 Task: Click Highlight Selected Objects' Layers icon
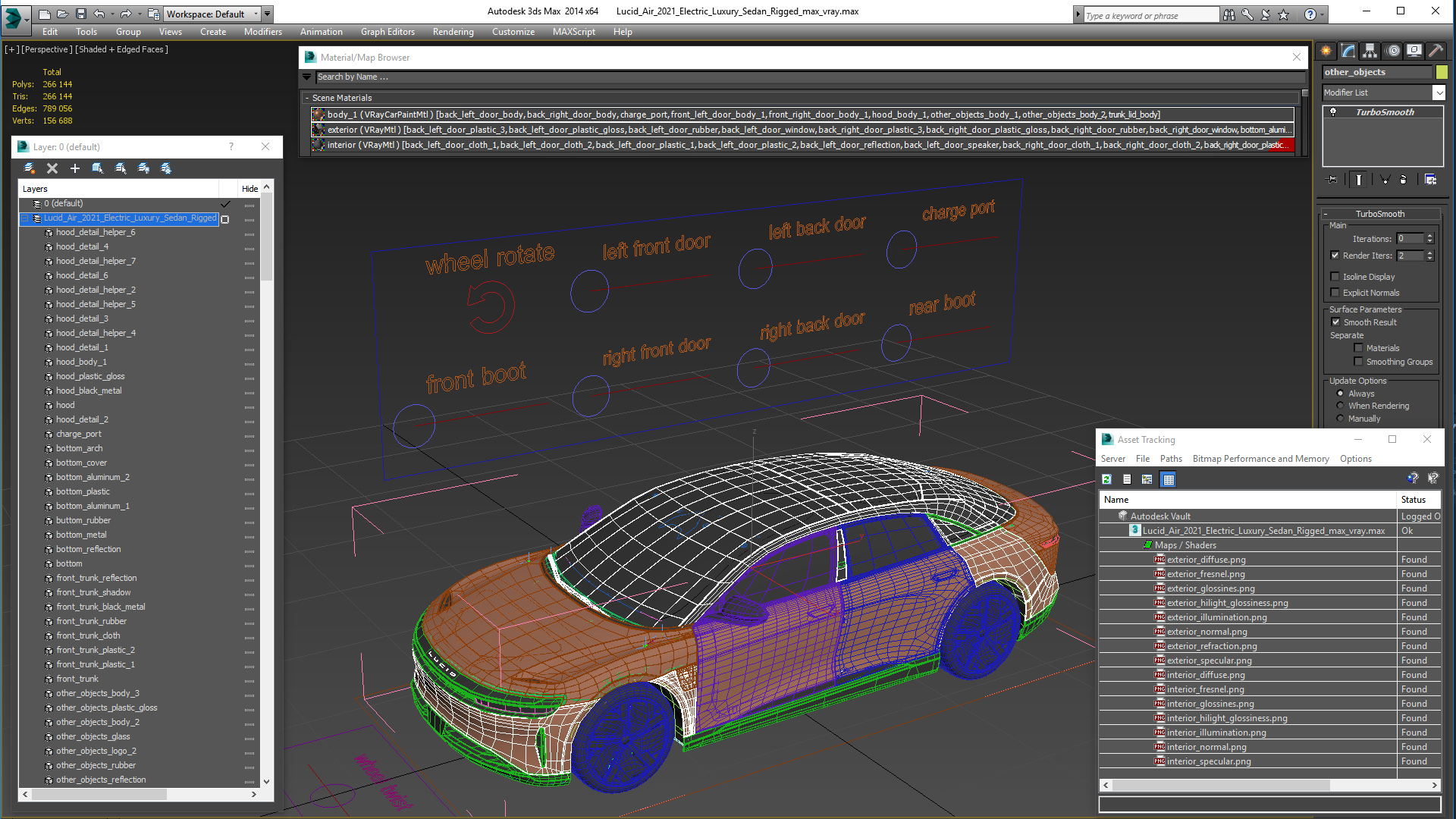coord(121,168)
